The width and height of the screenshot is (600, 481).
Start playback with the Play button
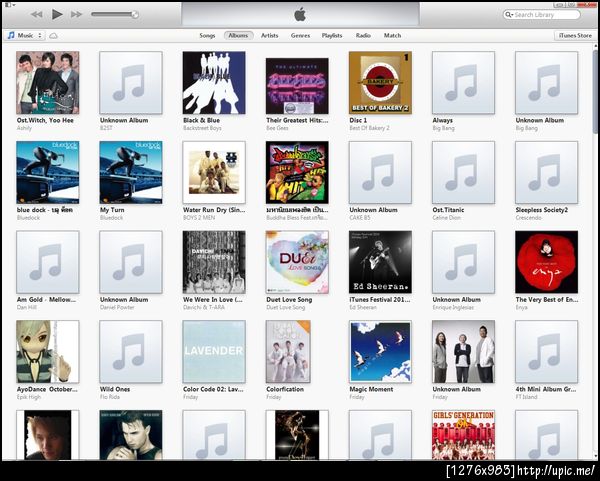click(x=57, y=15)
